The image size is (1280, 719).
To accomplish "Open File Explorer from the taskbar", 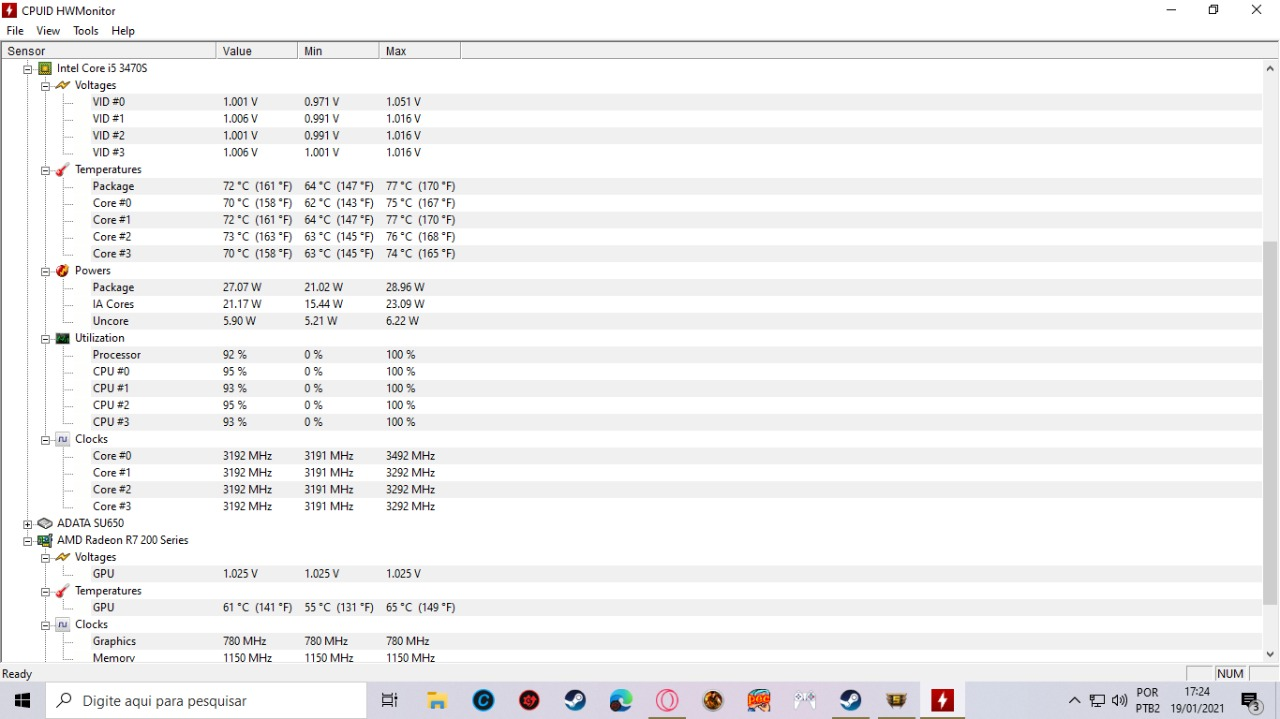I will [x=437, y=701].
